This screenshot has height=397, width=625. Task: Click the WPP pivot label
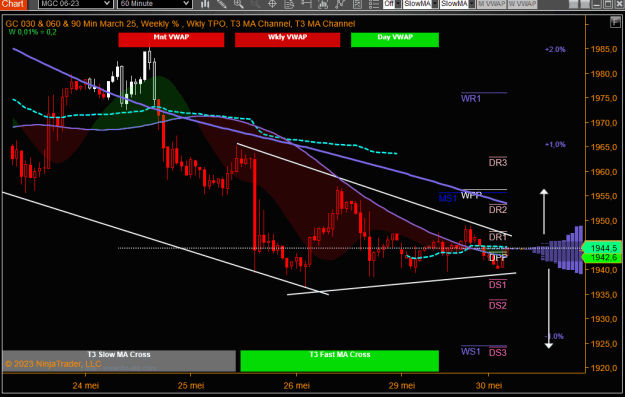[471, 195]
